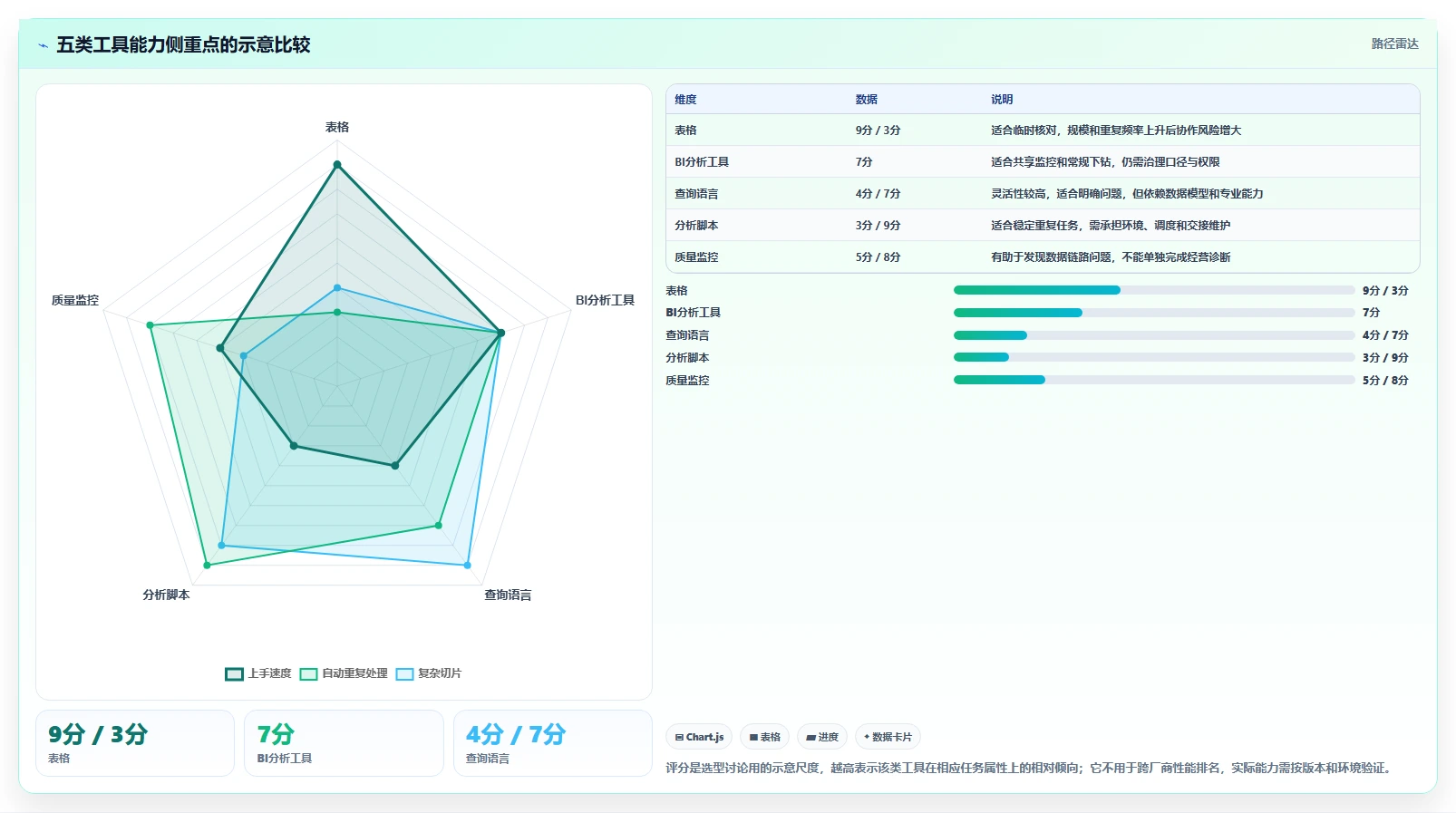Click the 质量监控 axis label on the radar chart
The height and width of the screenshot is (813, 1456).
75,300
